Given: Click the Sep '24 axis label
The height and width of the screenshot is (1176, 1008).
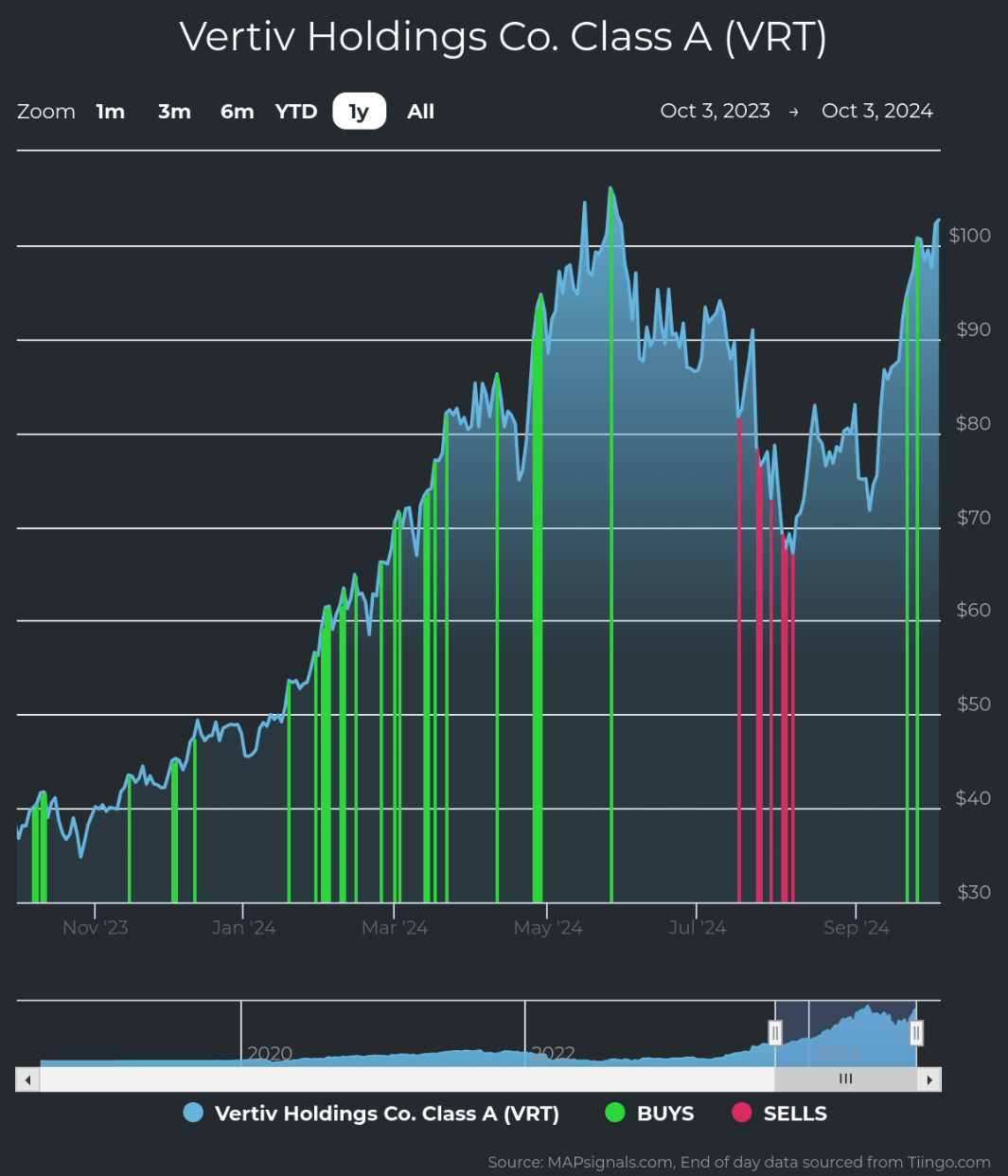Looking at the screenshot, I should click(x=856, y=928).
